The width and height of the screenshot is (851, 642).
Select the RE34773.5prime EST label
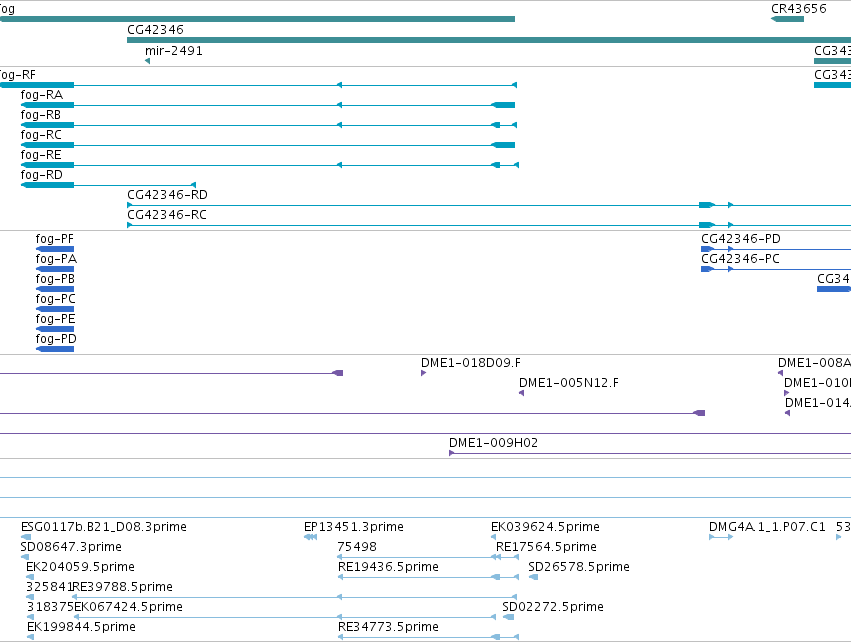click(x=388, y=627)
